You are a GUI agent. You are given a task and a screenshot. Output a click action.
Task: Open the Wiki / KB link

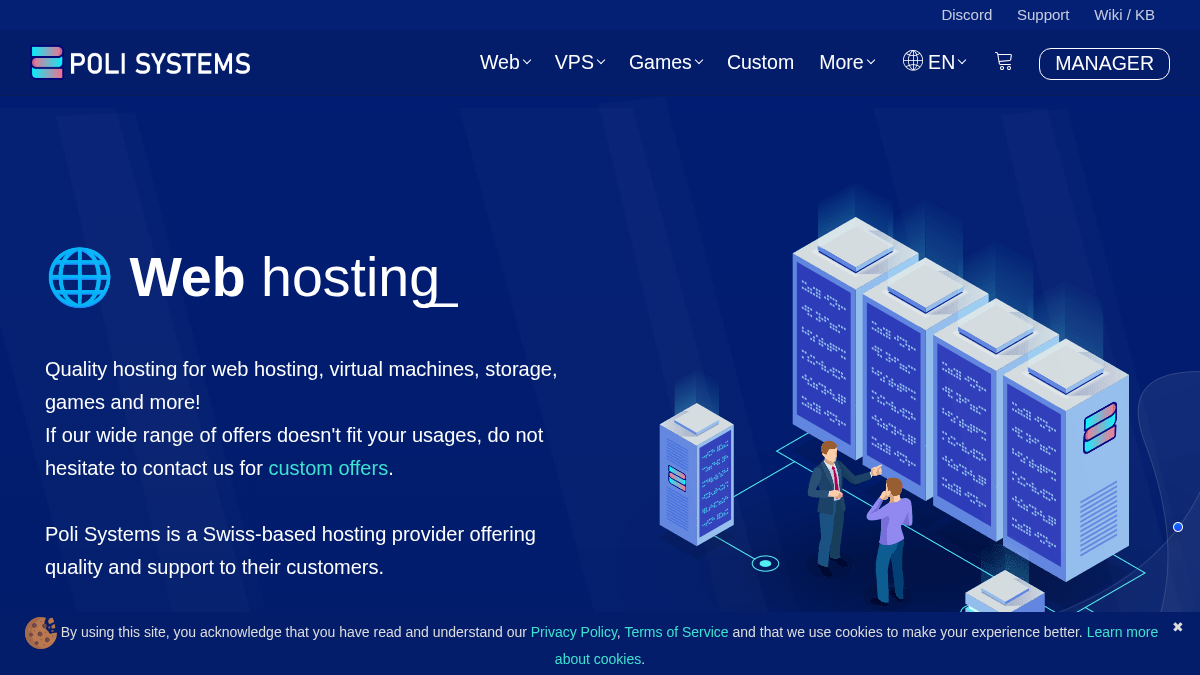[1124, 14]
